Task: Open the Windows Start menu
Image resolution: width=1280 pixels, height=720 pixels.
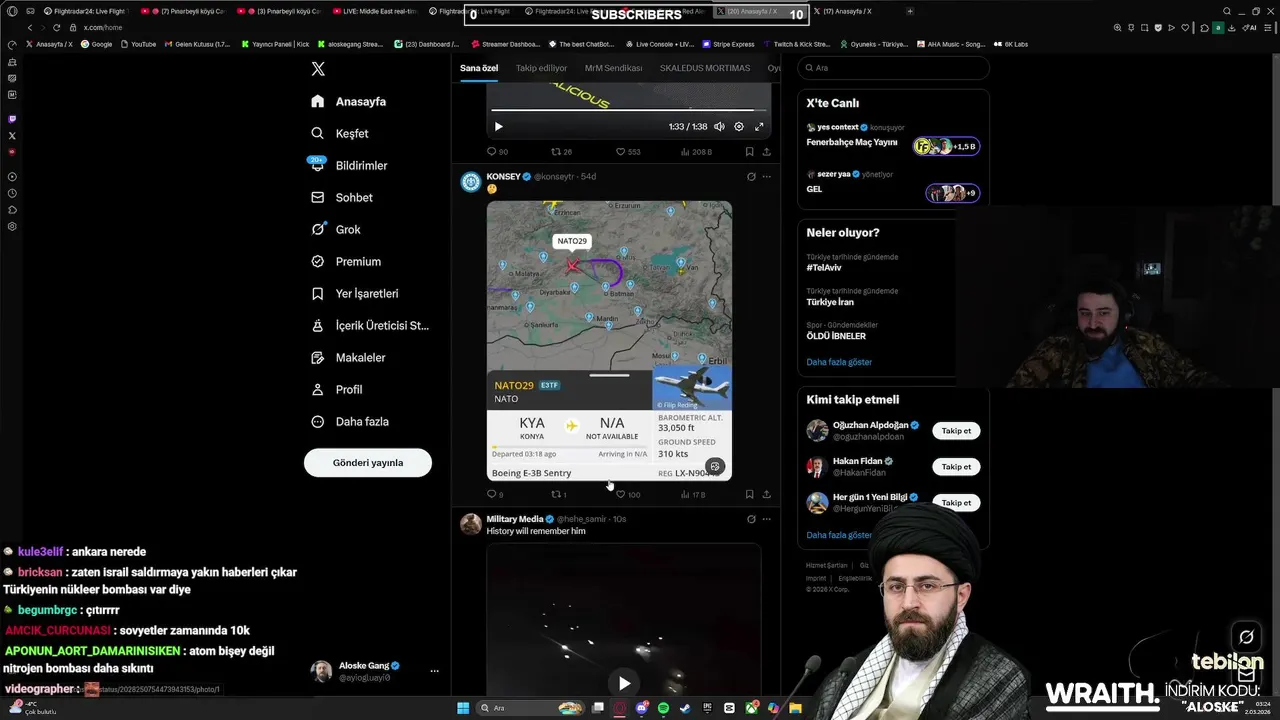Action: pyautogui.click(x=463, y=708)
